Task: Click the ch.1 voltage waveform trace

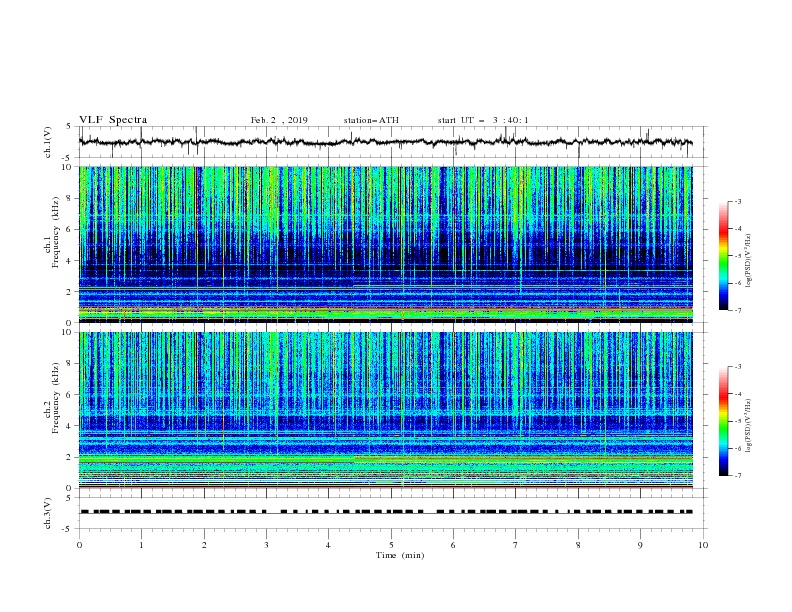Action: point(385,142)
